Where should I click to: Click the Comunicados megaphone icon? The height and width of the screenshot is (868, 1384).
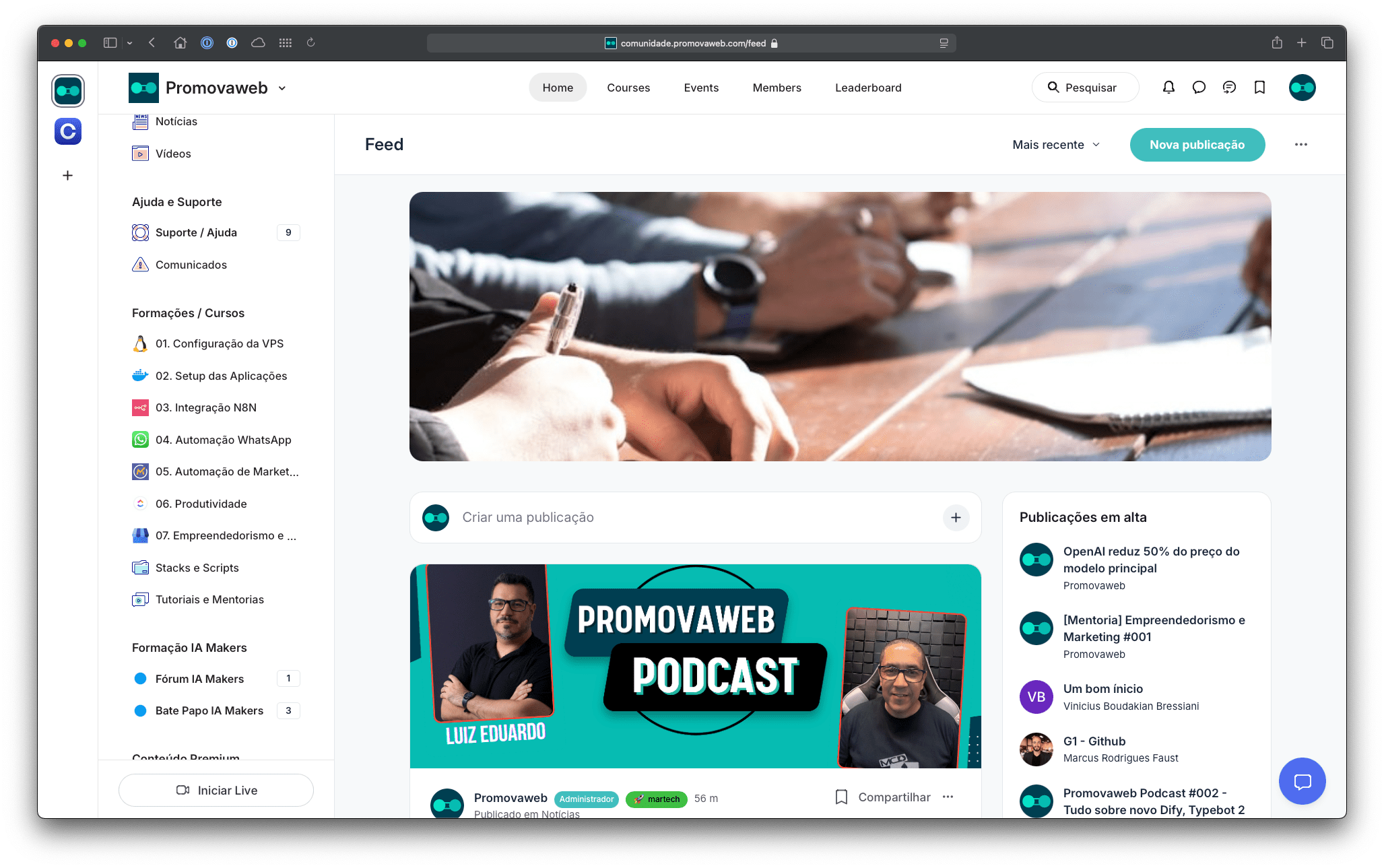pyautogui.click(x=140, y=264)
